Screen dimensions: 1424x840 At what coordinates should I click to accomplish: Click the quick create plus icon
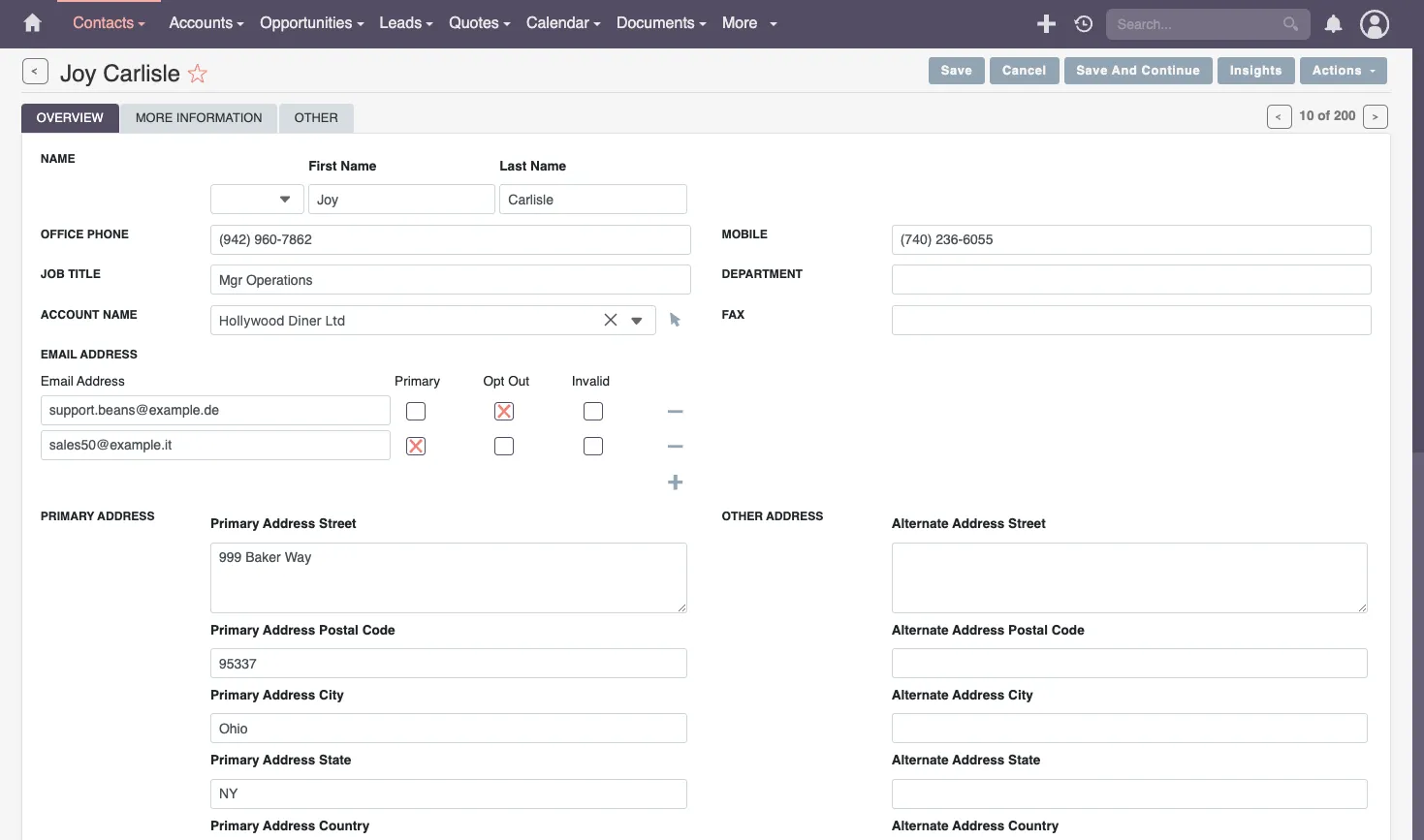click(x=1046, y=24)
